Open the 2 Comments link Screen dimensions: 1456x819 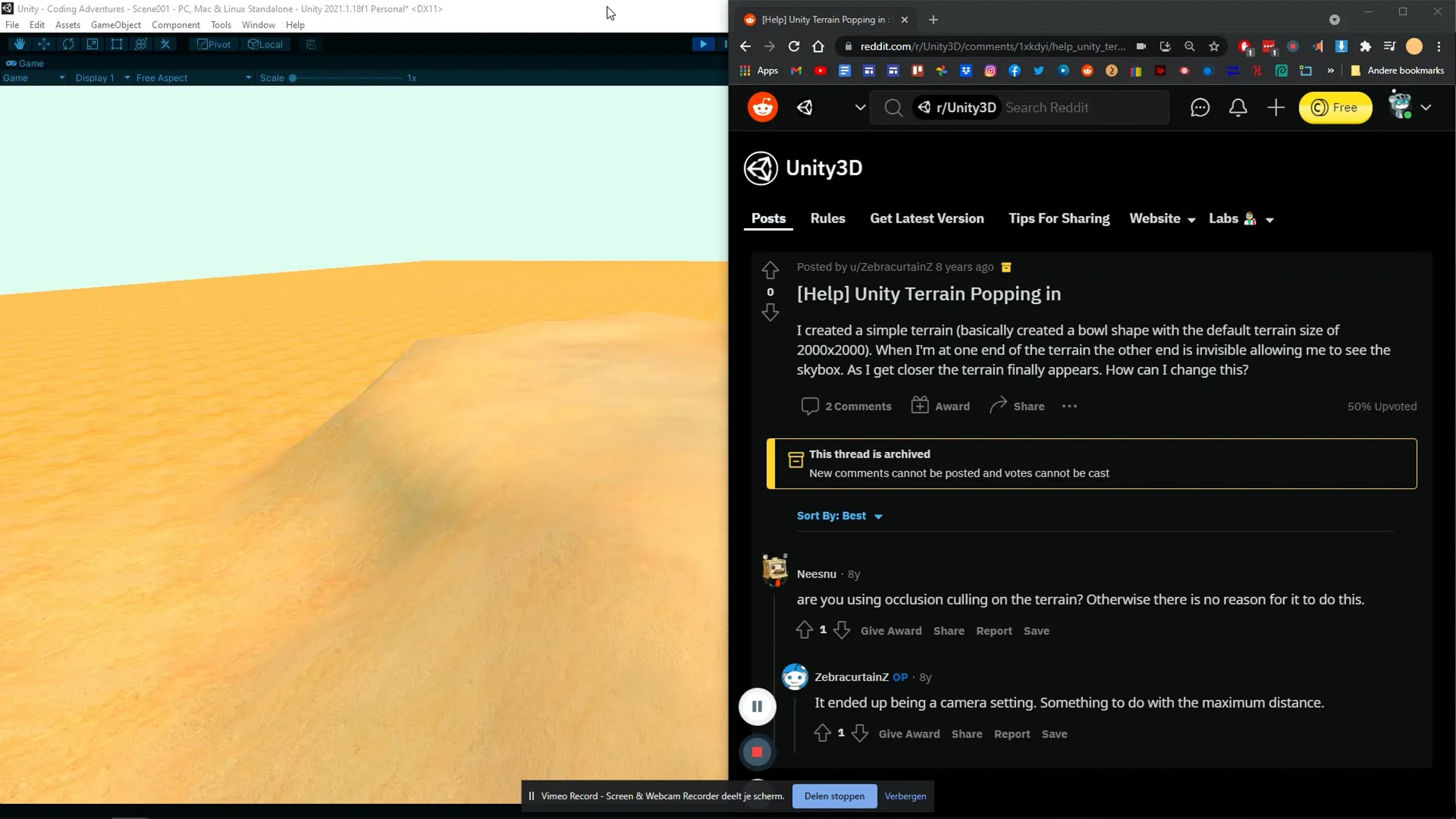(846, 406)
